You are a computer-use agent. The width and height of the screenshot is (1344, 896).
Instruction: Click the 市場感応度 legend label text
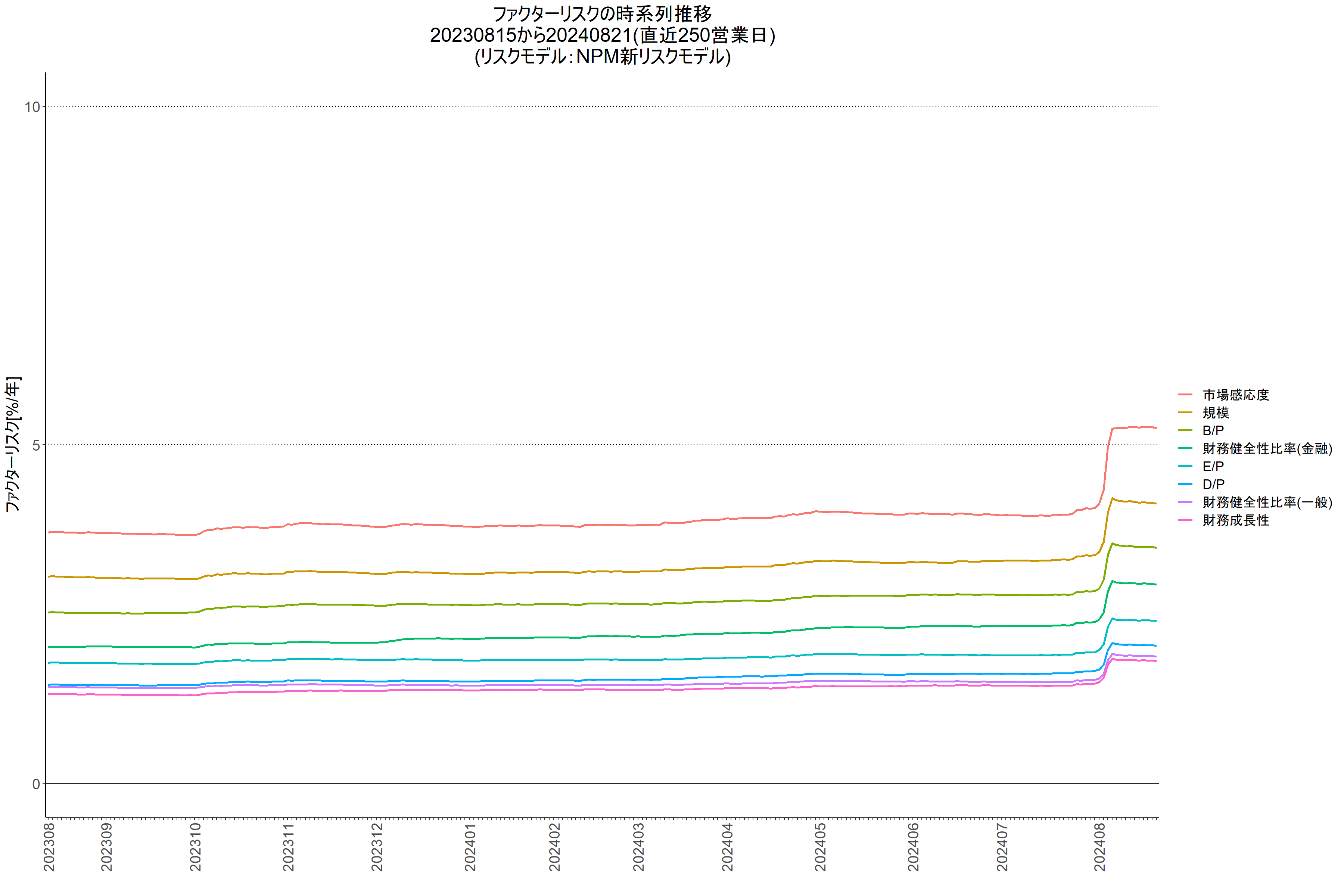pos(1235,395)
